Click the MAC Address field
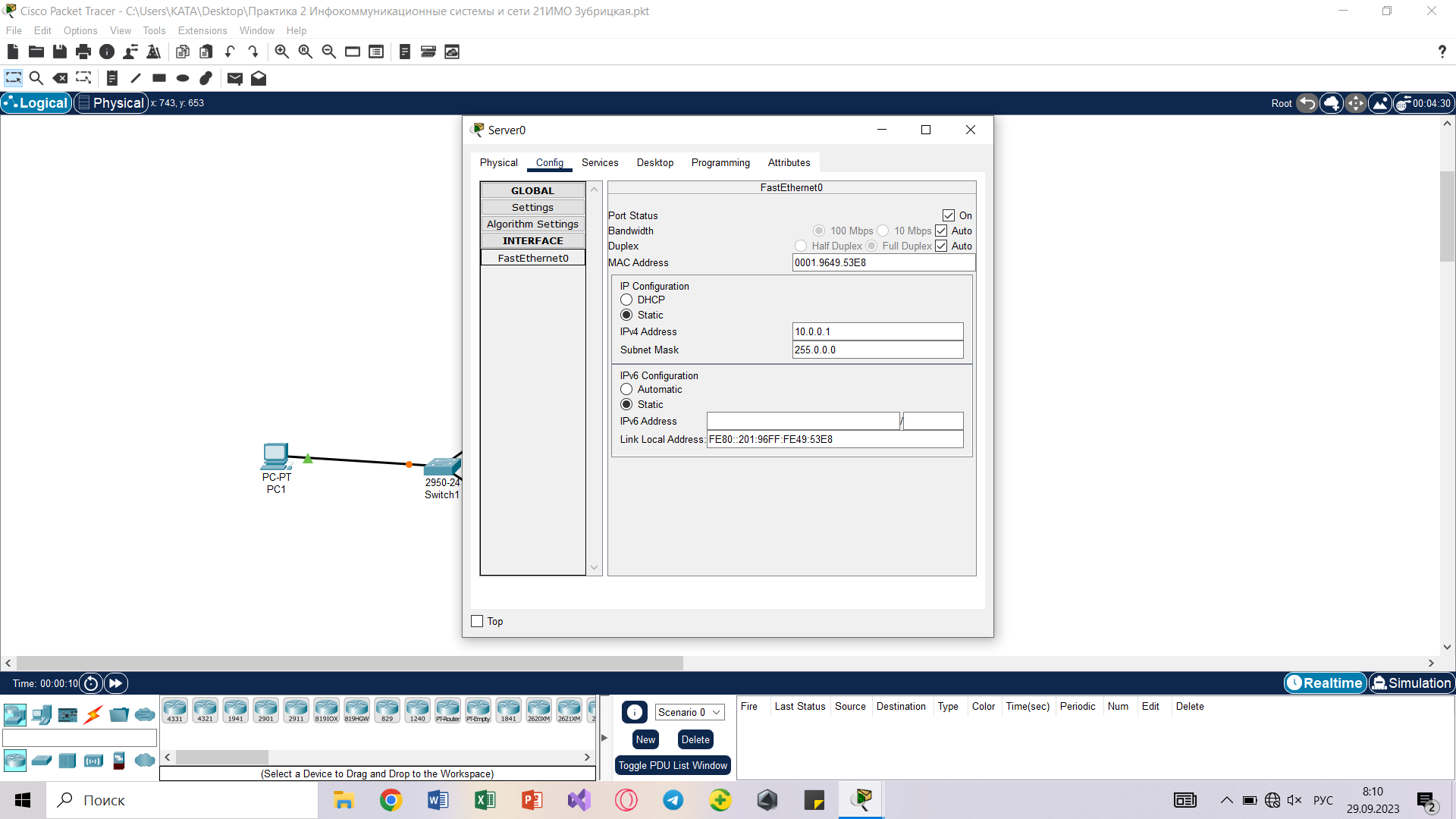Viewport: 1456px width, 819px height. click(883, 262)
